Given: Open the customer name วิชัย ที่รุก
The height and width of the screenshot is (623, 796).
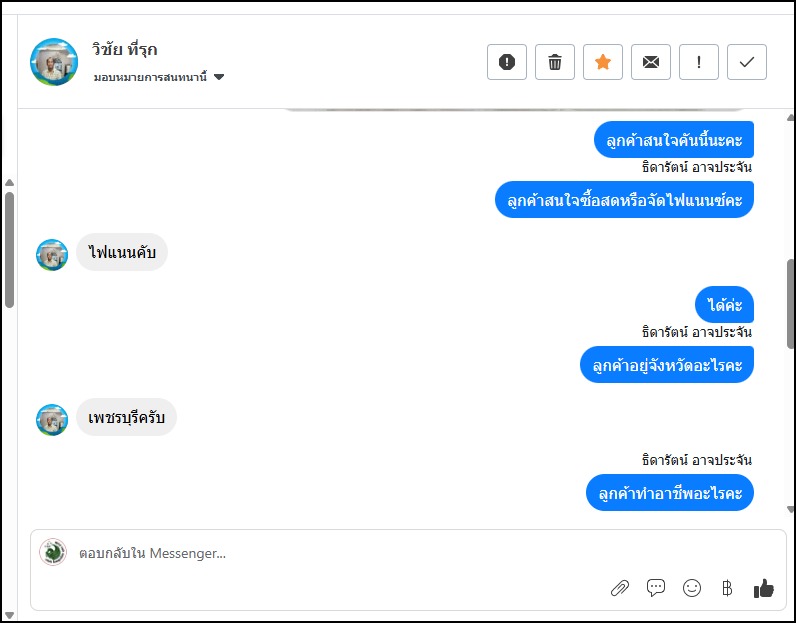Looking at the screenshot, I should click(x=125, y=49).
